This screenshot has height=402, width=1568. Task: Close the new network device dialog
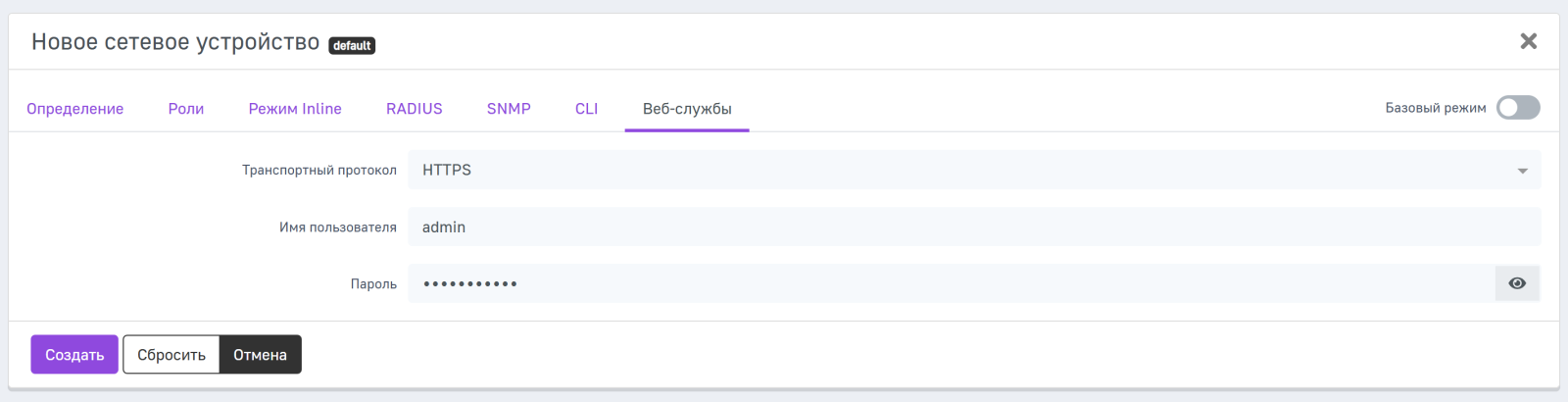click(x=1528, y=41)
